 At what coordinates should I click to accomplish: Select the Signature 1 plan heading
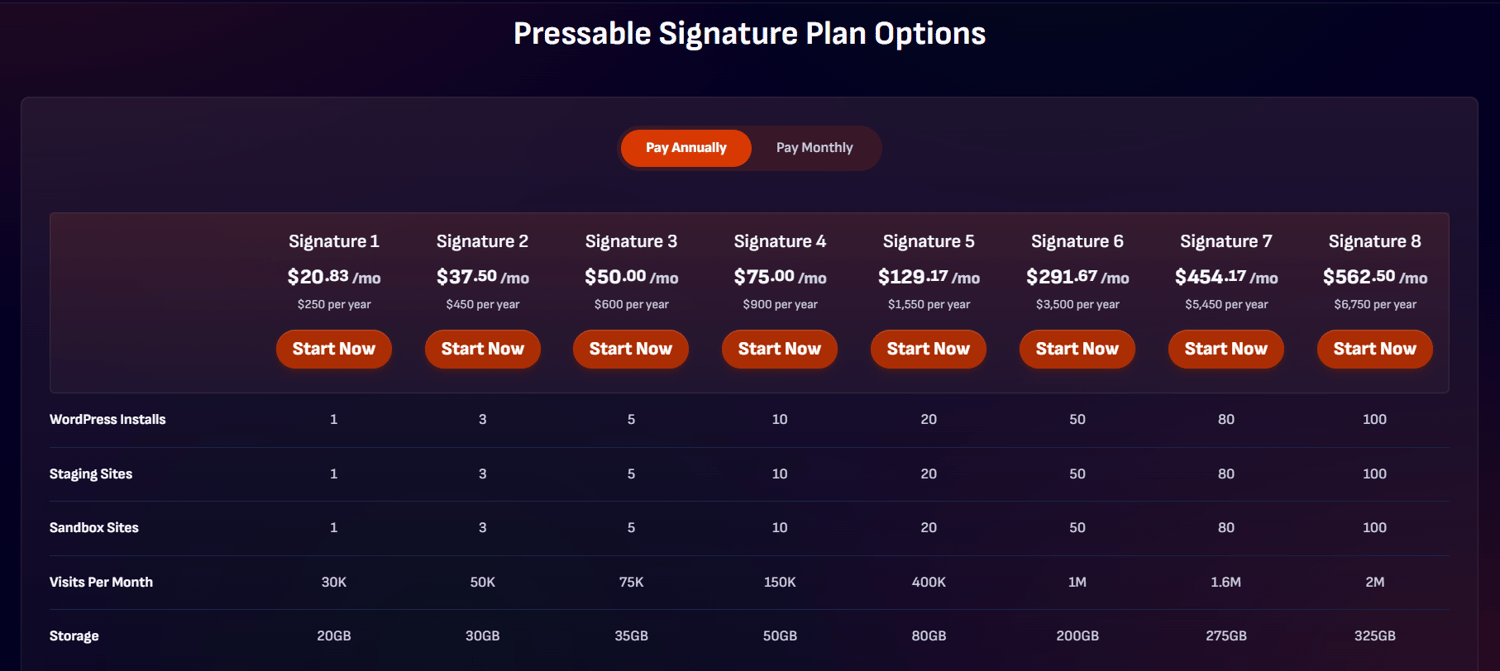click(334, 241)
